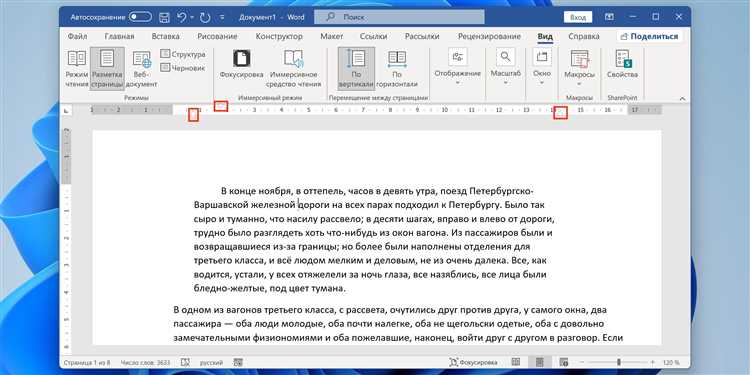Select По горизонтали page movement

397,69
